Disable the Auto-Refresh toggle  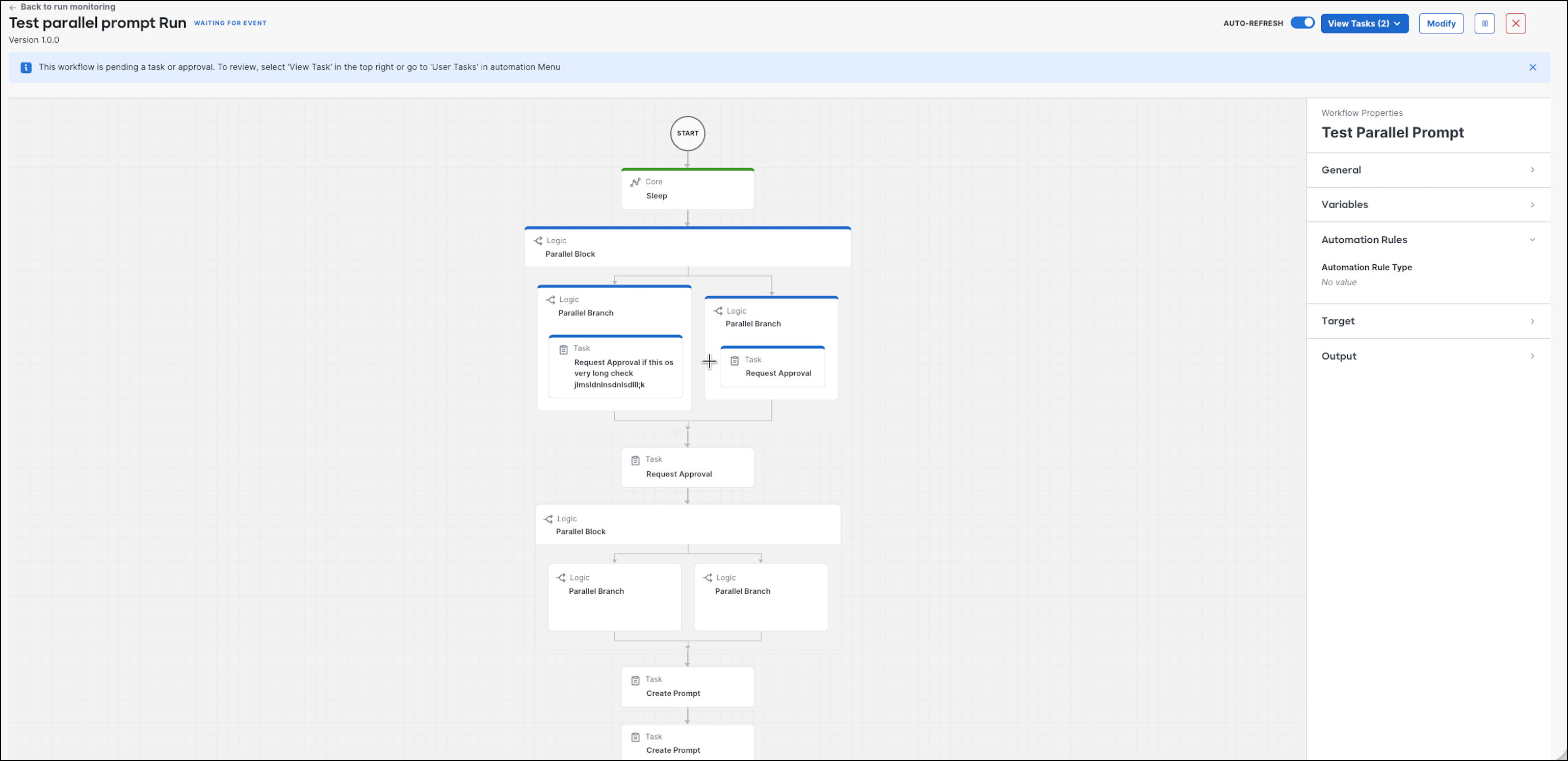1302,22
